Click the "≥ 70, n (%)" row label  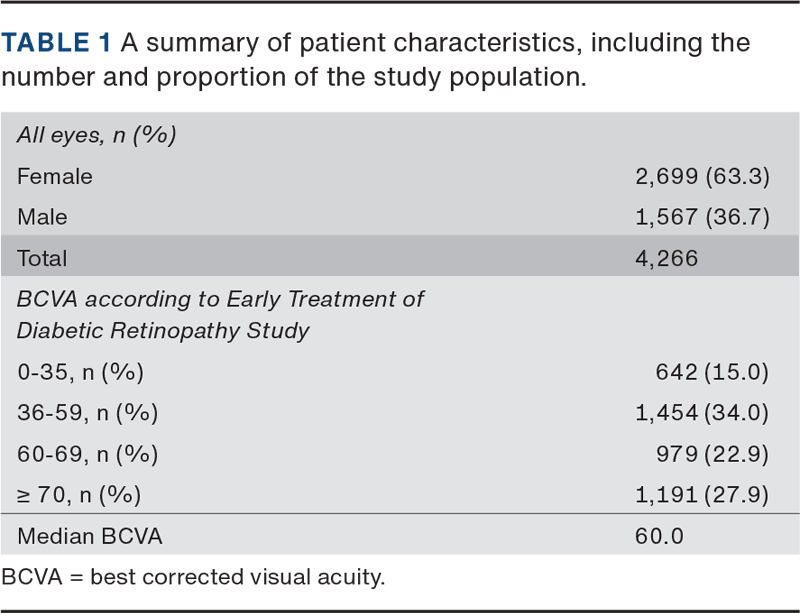pyautogui.click(x=79, y=495)
